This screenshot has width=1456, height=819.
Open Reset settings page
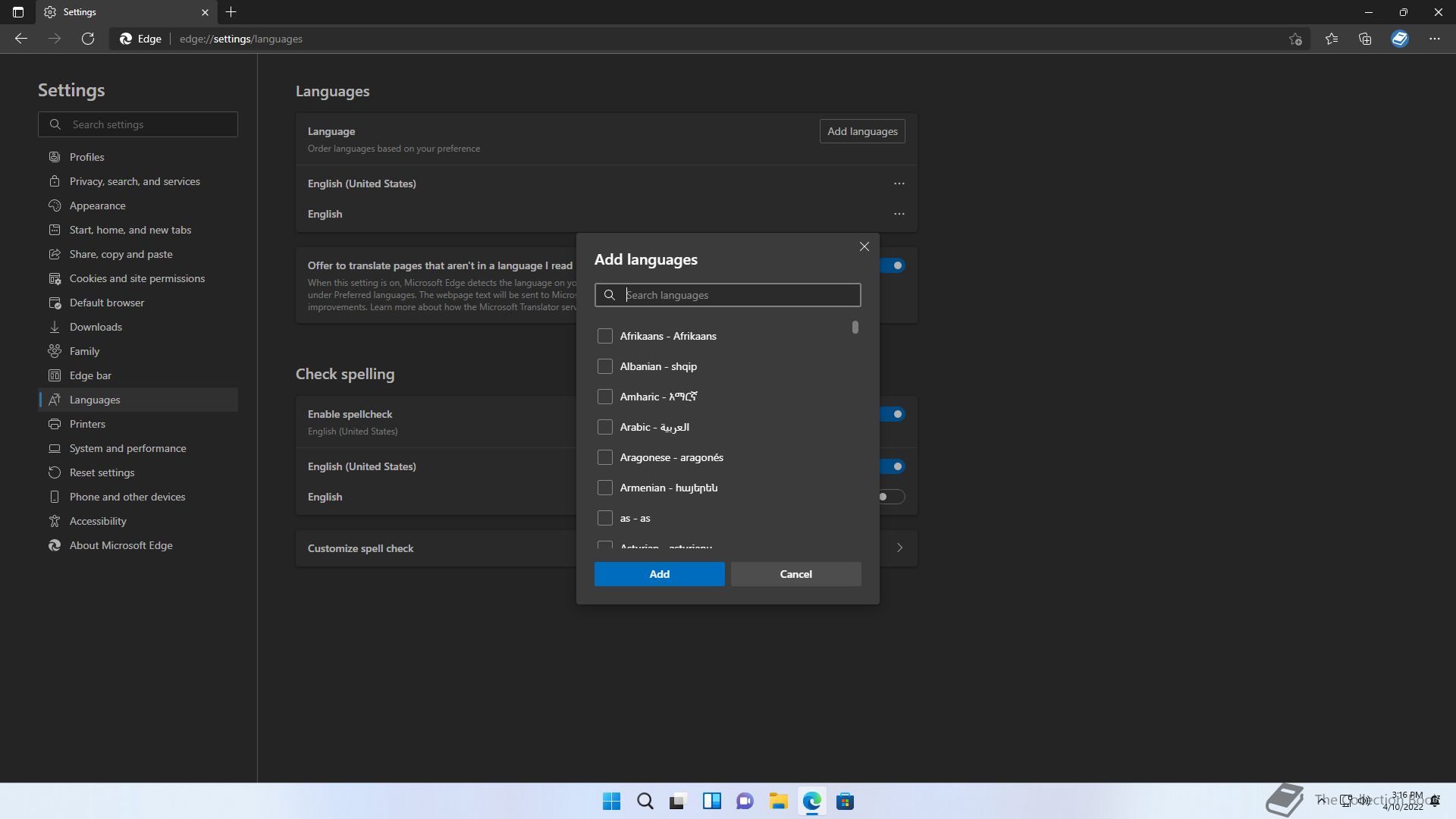(x=138, y=472)
